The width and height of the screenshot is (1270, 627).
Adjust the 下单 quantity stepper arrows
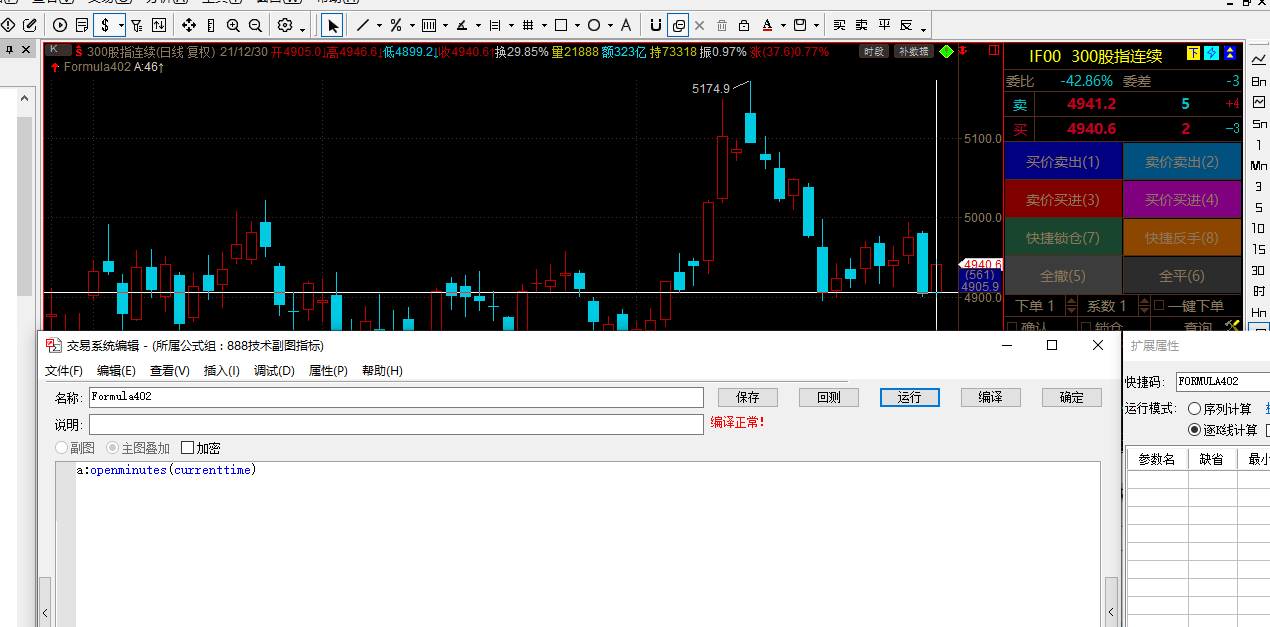(1071, 305)
